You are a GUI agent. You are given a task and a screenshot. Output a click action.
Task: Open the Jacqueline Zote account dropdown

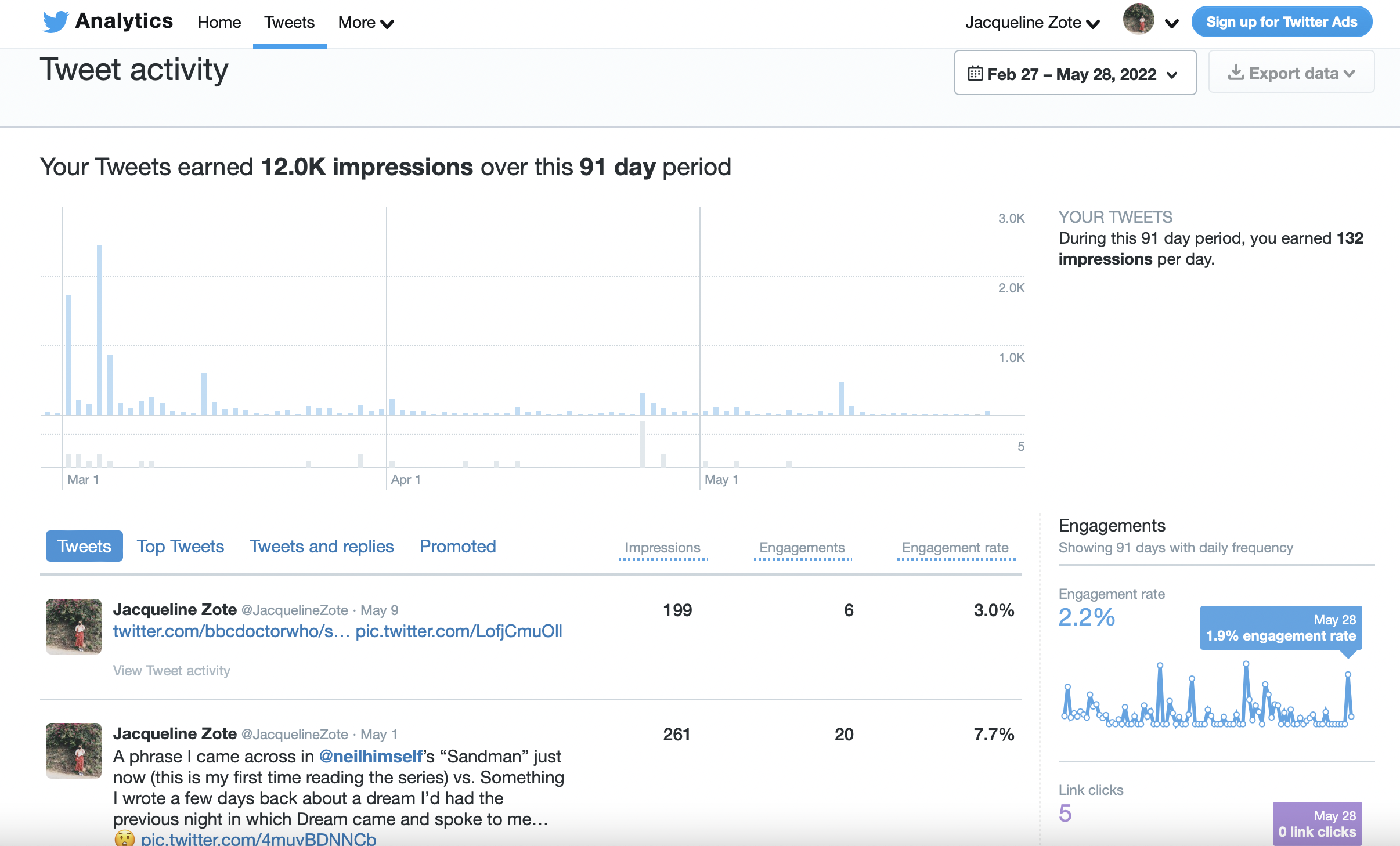tap(1032, 23)
